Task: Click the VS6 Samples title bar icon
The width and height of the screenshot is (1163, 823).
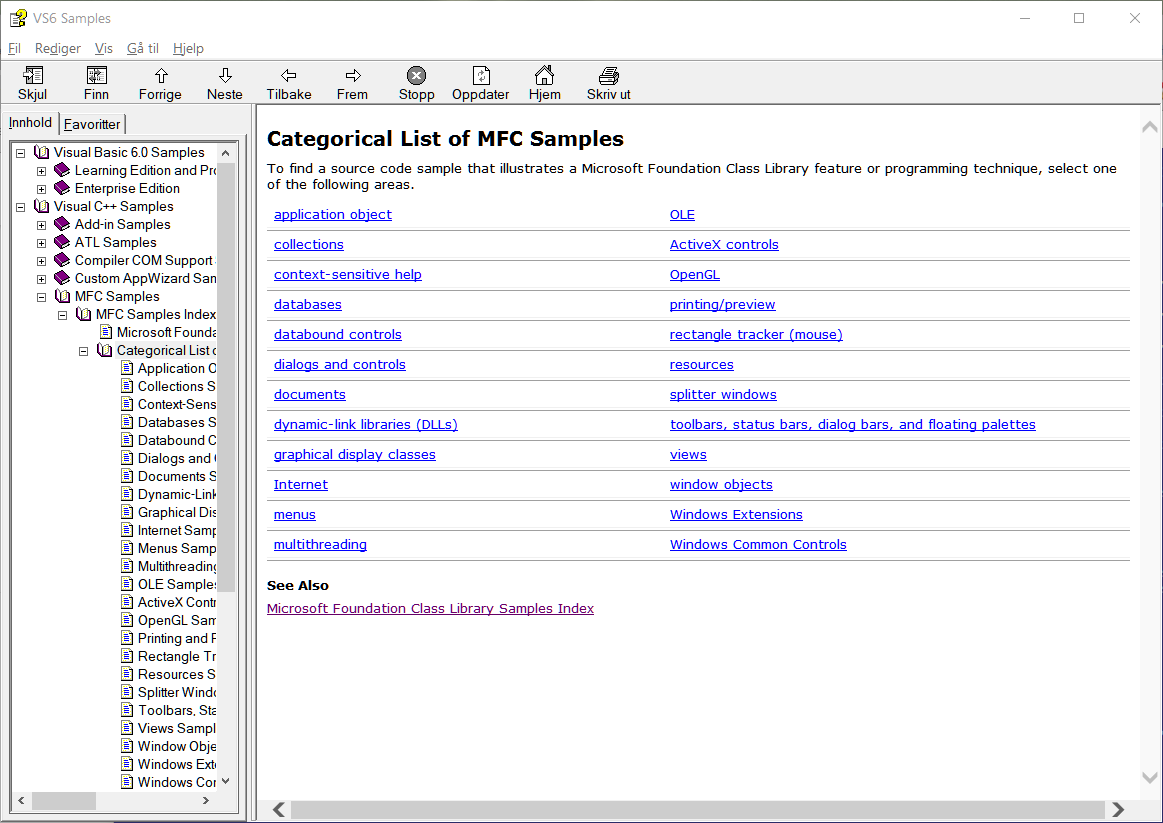Action: pos(18,18)
